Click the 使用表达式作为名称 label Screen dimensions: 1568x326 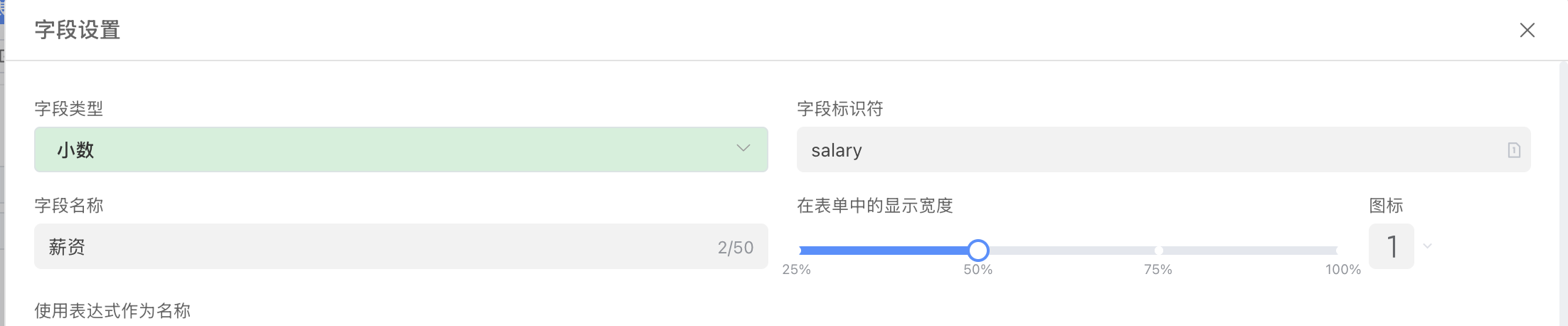coord(112,310)
